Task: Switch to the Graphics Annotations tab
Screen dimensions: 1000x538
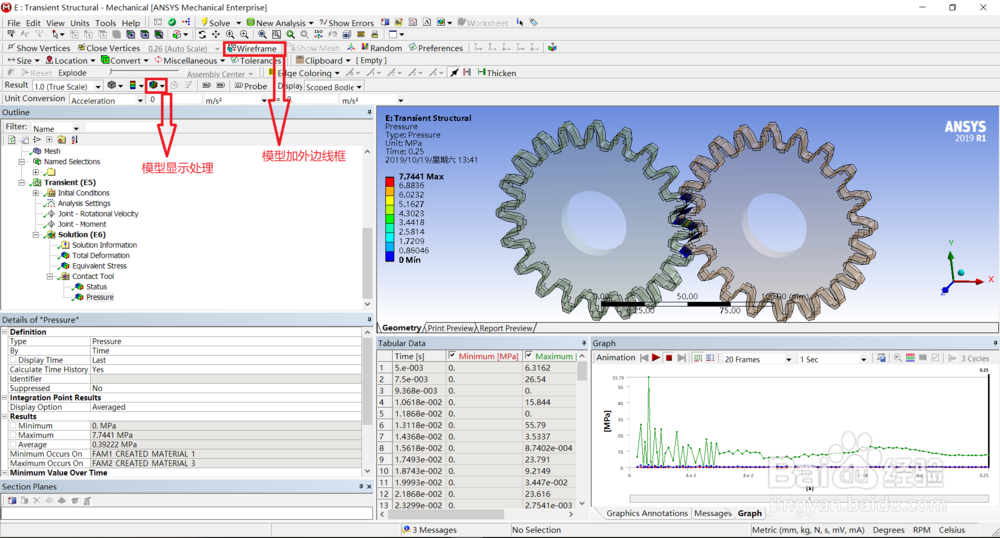Action: [x=647, y=513]
